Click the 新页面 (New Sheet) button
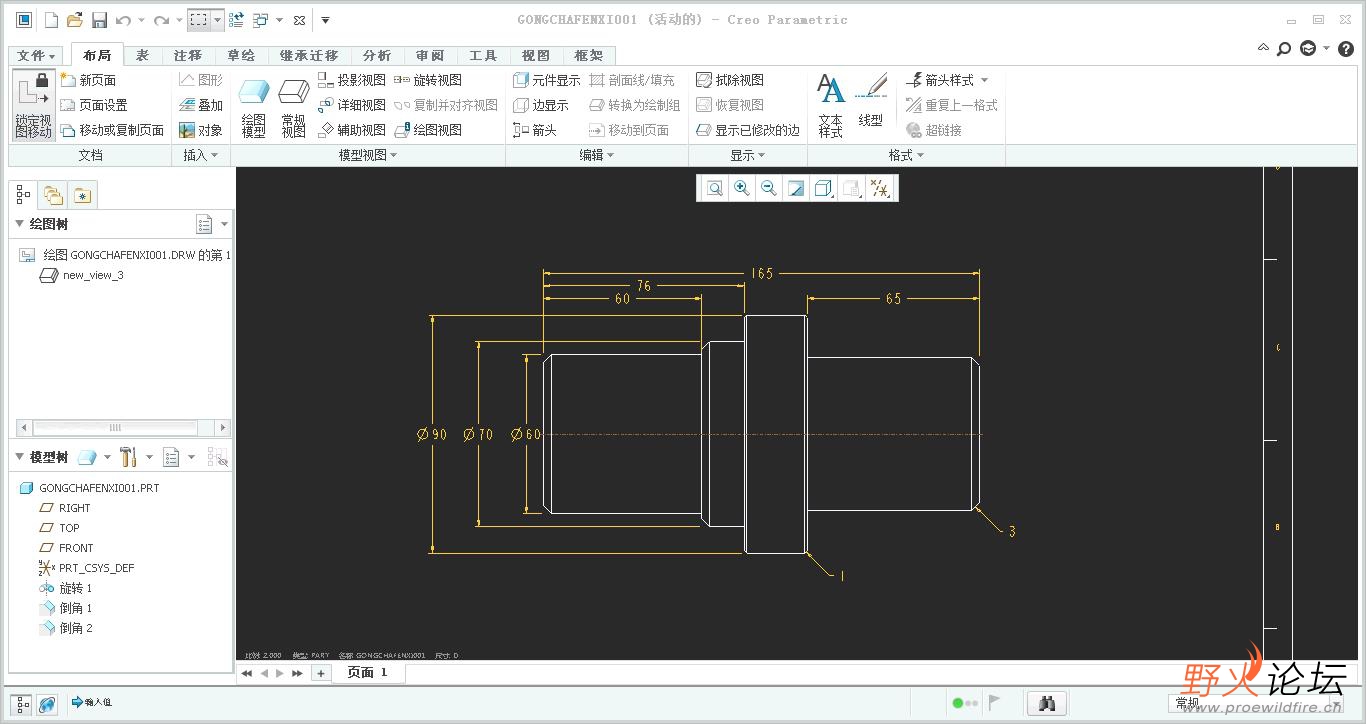The height and width of the screenshot is (724, 1366). [x=88, y=80]
